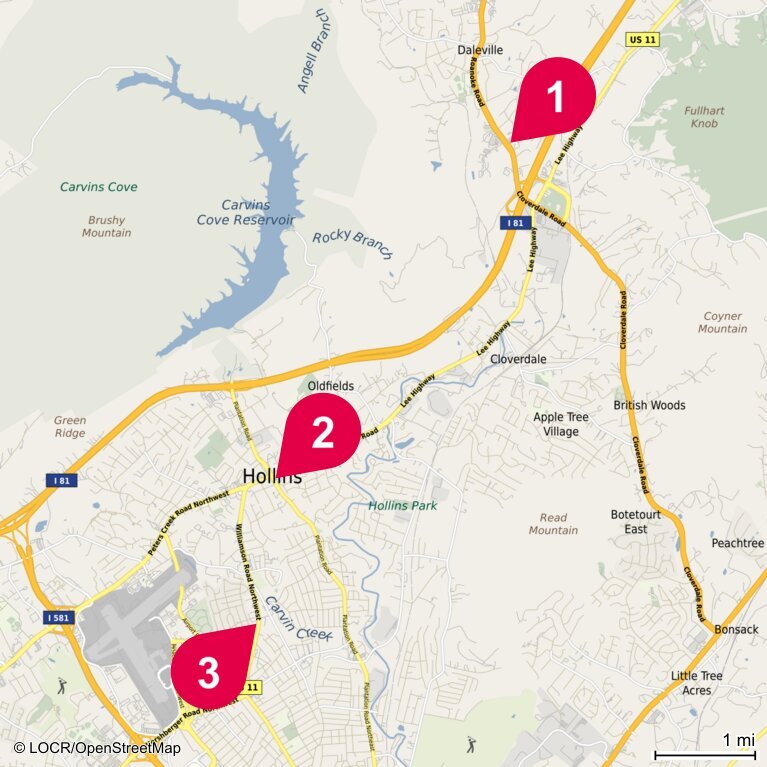Viewport: 767px width, 767px height.
Task: Click the I 81 shield near Cloverdale Road
Action: (x=516, y=223)
